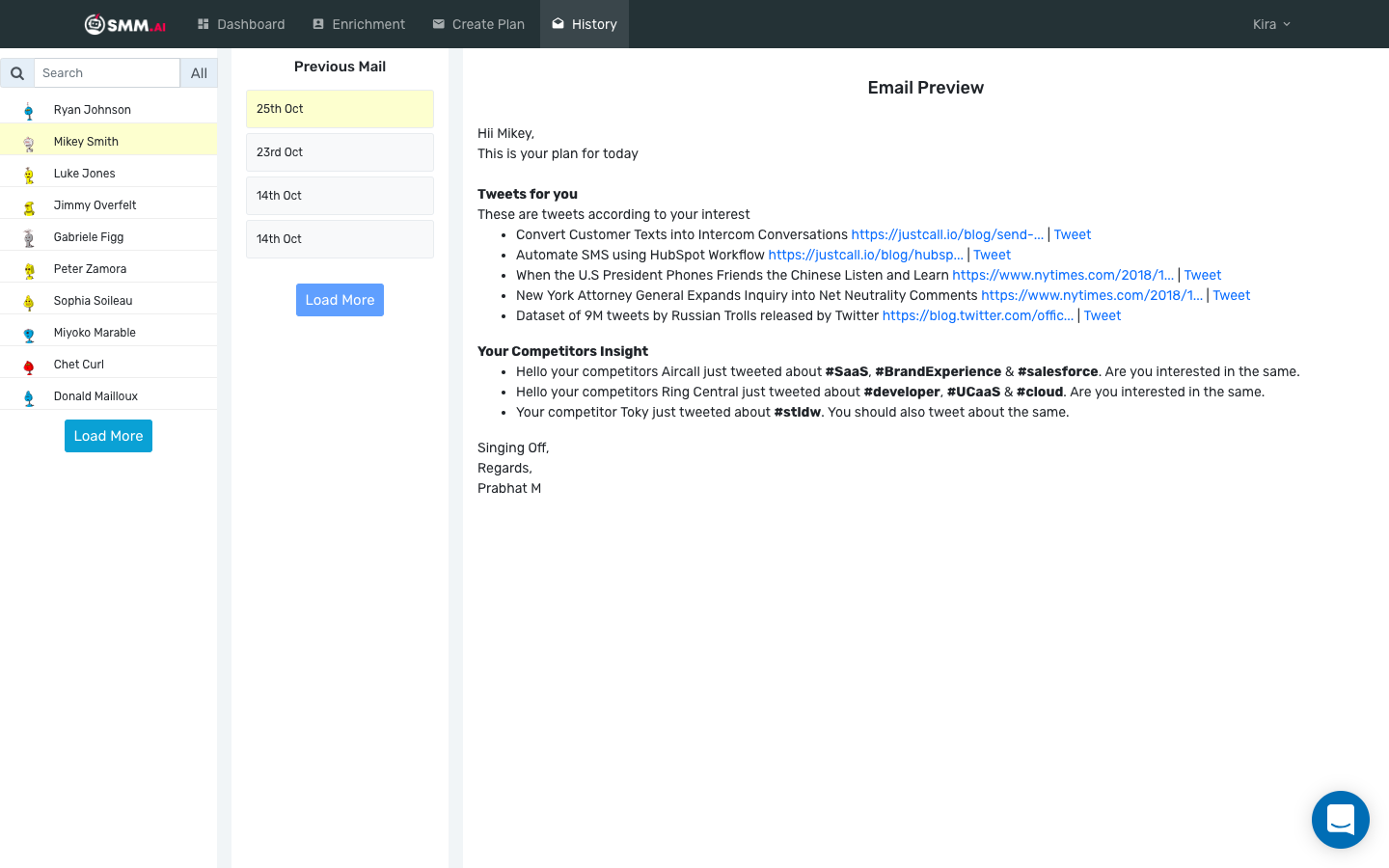
Task: Open nytimes link for U.S President item
Action: pyautogui.click(x=1063, y=275)
